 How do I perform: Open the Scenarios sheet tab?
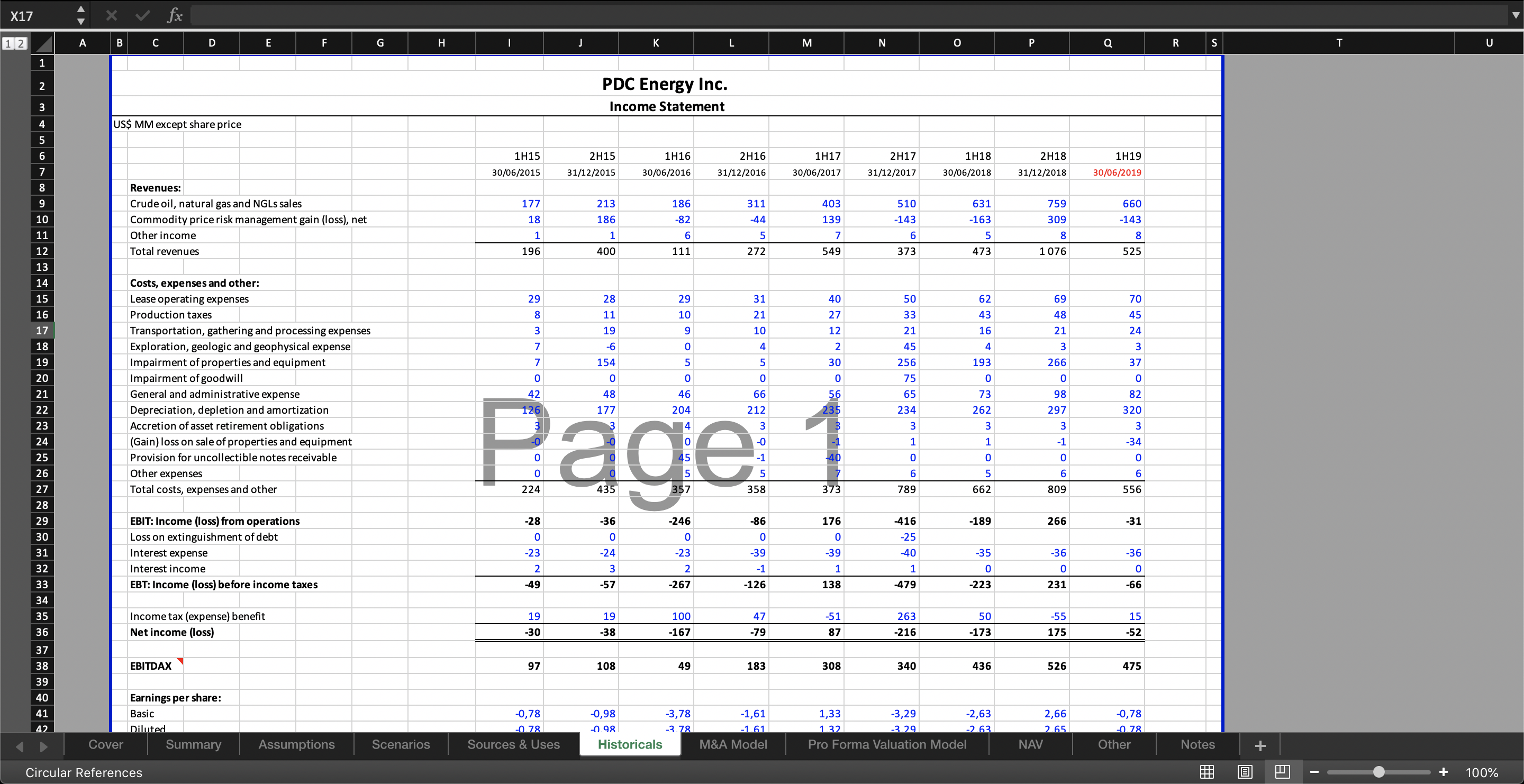tap(401, 744)
